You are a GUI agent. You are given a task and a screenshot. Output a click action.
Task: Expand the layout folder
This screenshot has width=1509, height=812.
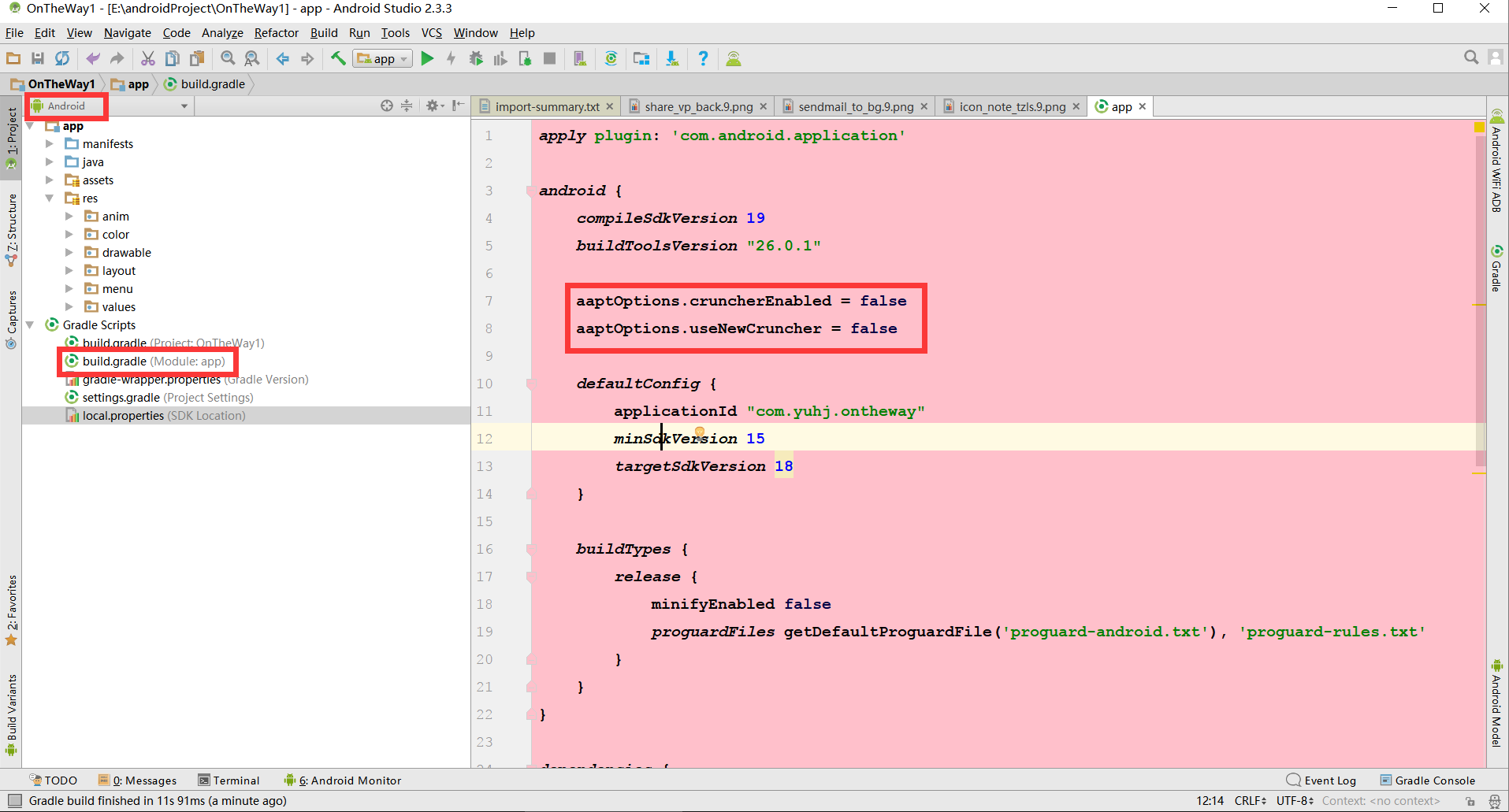[69, 270]
